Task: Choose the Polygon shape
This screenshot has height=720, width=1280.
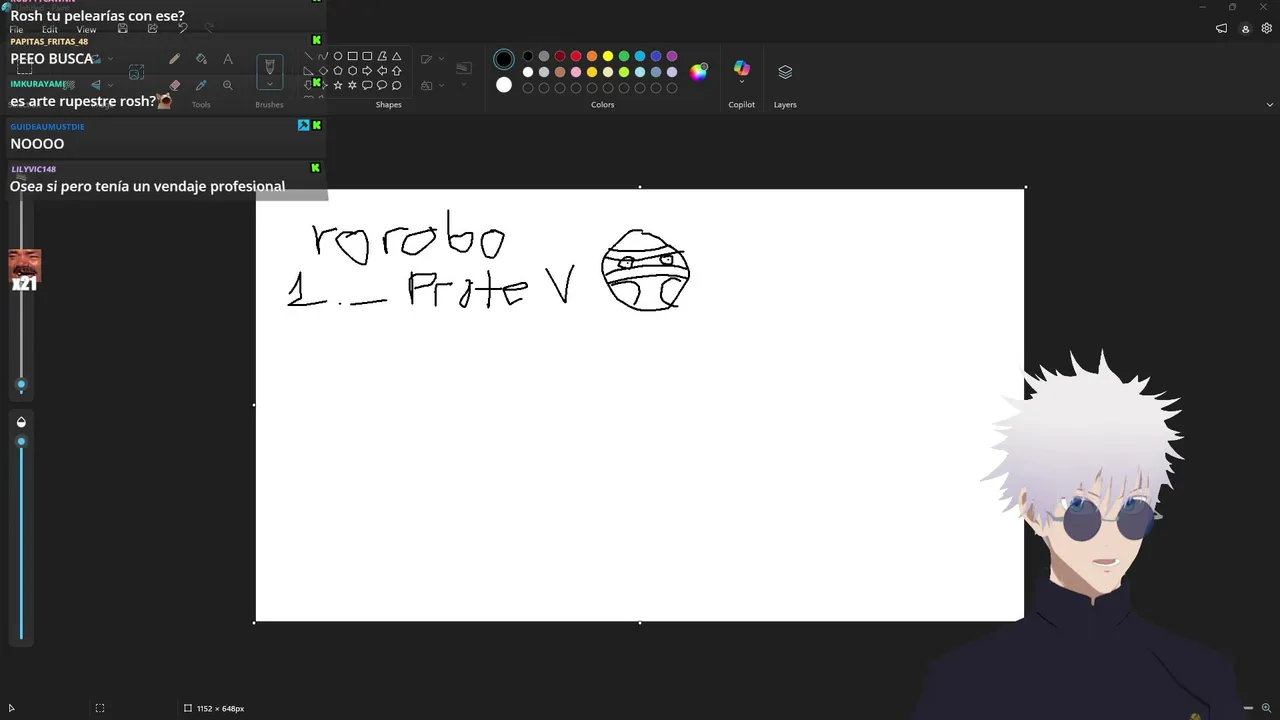Action: 382,56
